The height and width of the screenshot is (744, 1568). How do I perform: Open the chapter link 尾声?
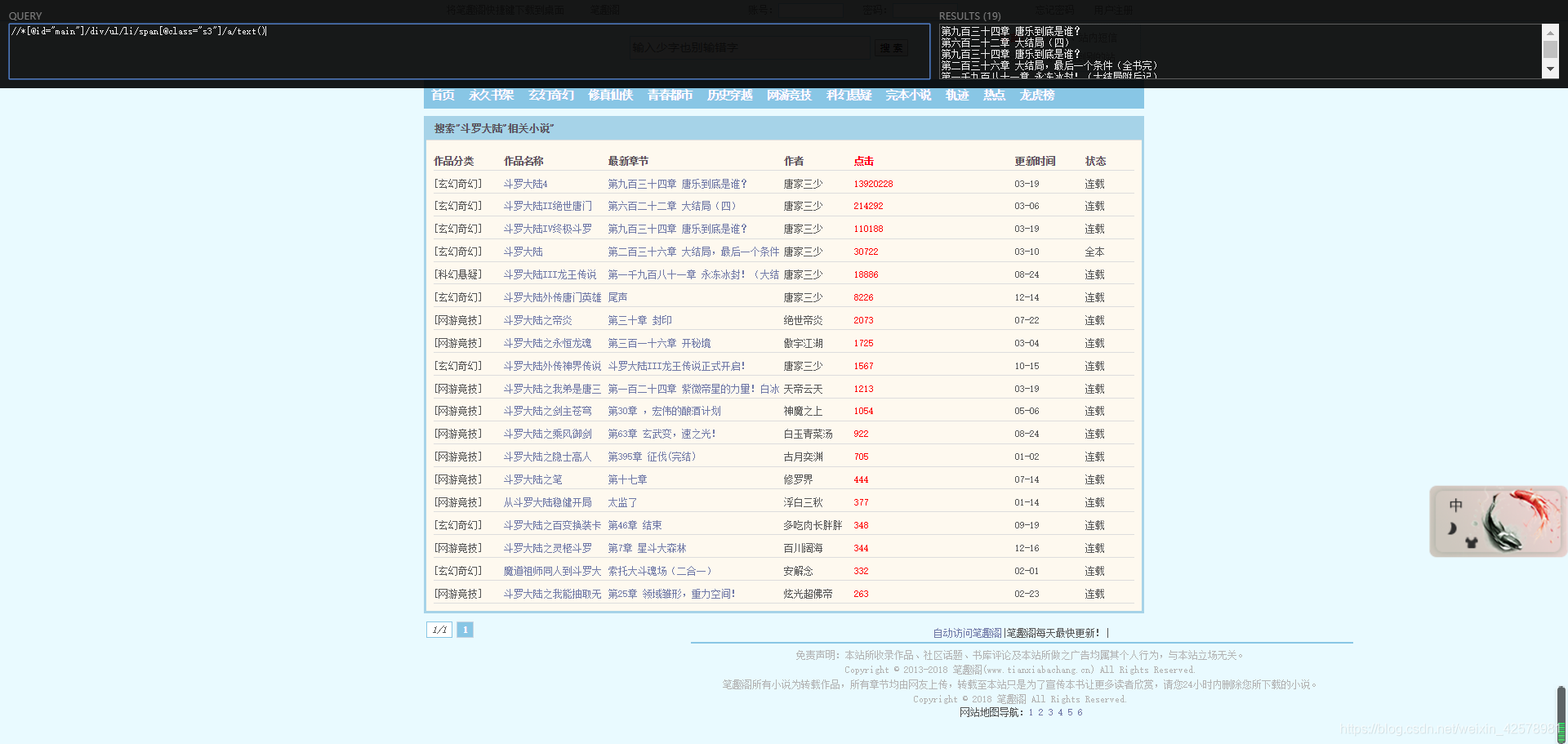pos(617,298)
